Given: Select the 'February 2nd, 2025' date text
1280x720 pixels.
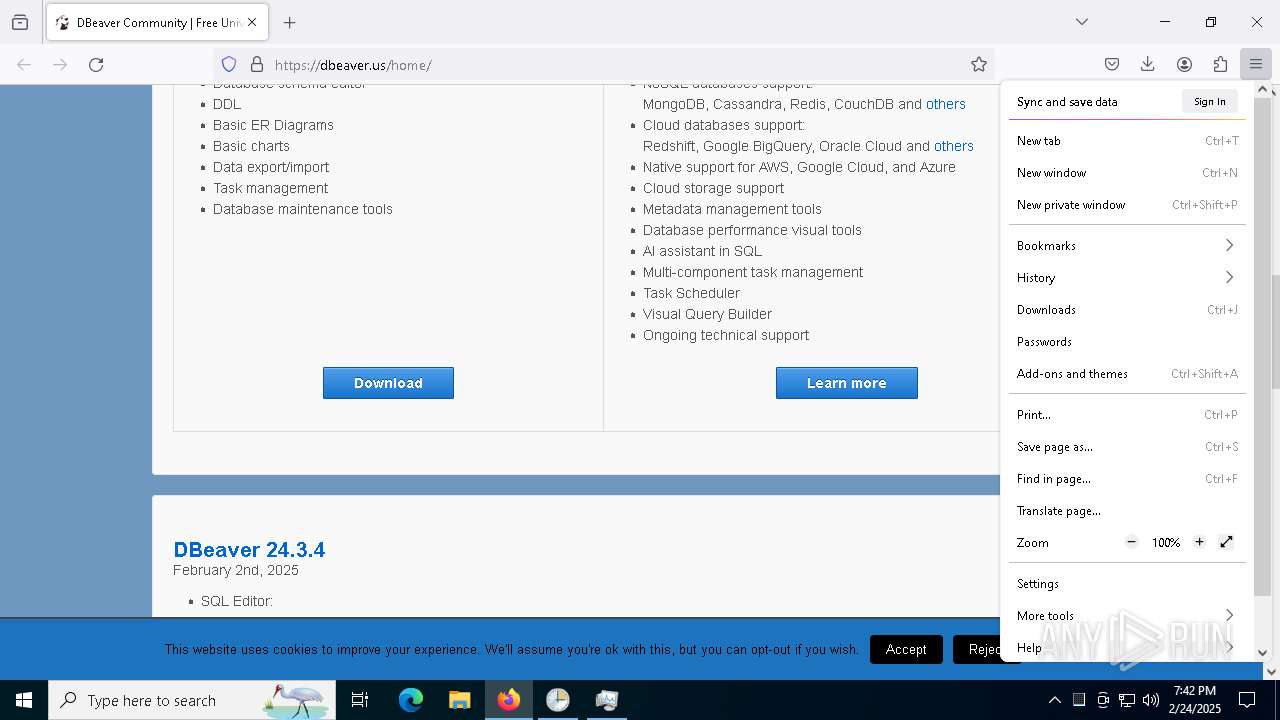Looking at the screenshot, I should click(x=236, y=570).
